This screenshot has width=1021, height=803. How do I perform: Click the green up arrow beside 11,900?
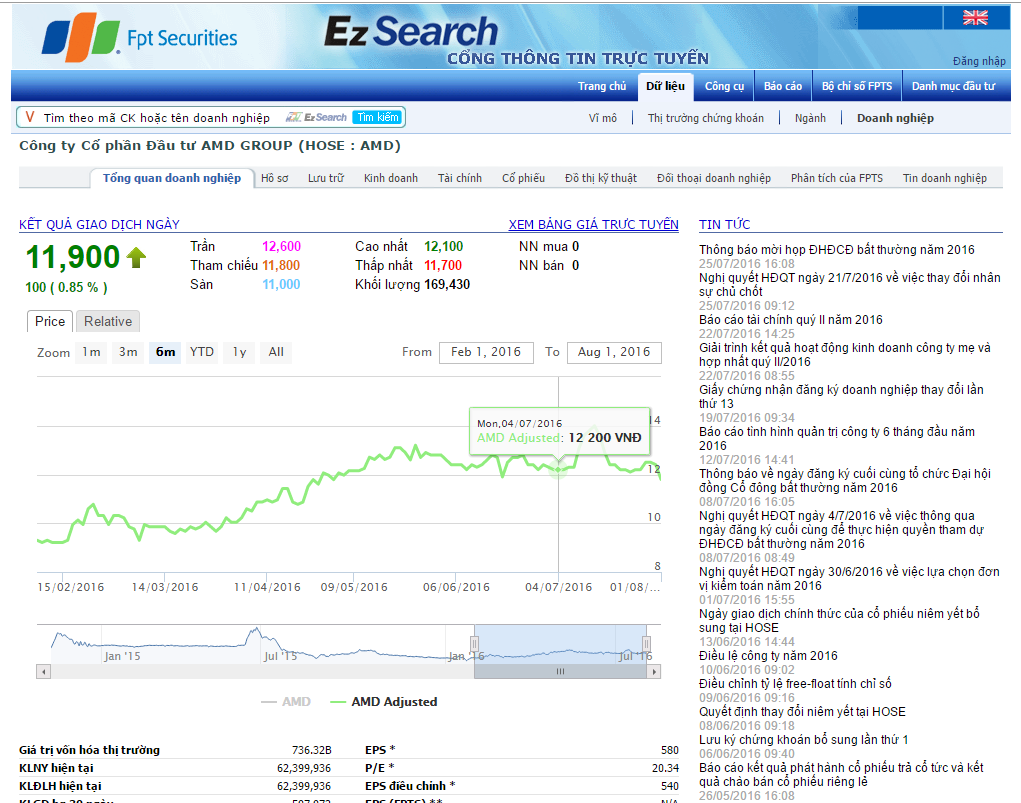(136, 257)
